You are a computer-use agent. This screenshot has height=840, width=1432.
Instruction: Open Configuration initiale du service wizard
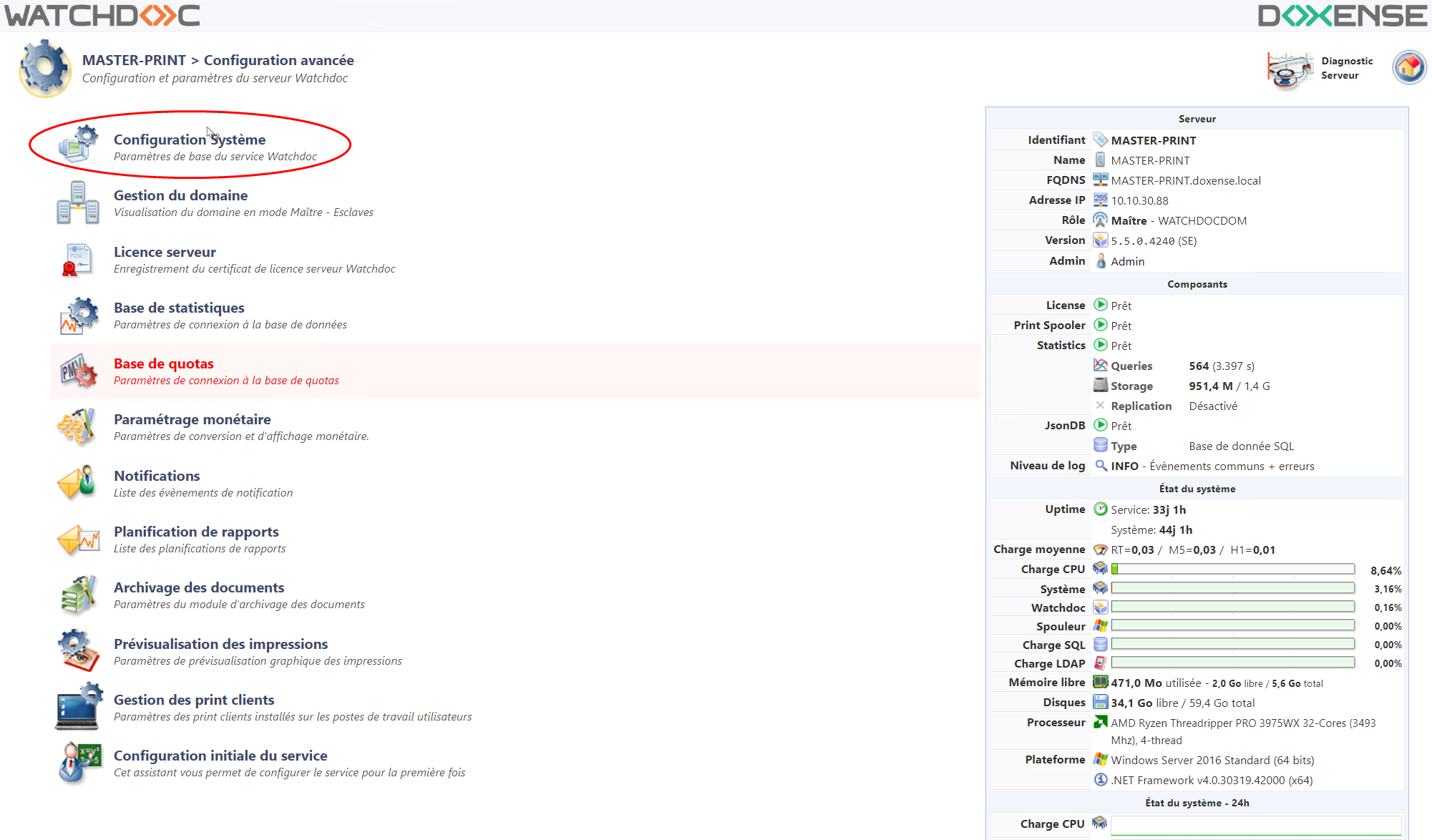coord(220,756)
